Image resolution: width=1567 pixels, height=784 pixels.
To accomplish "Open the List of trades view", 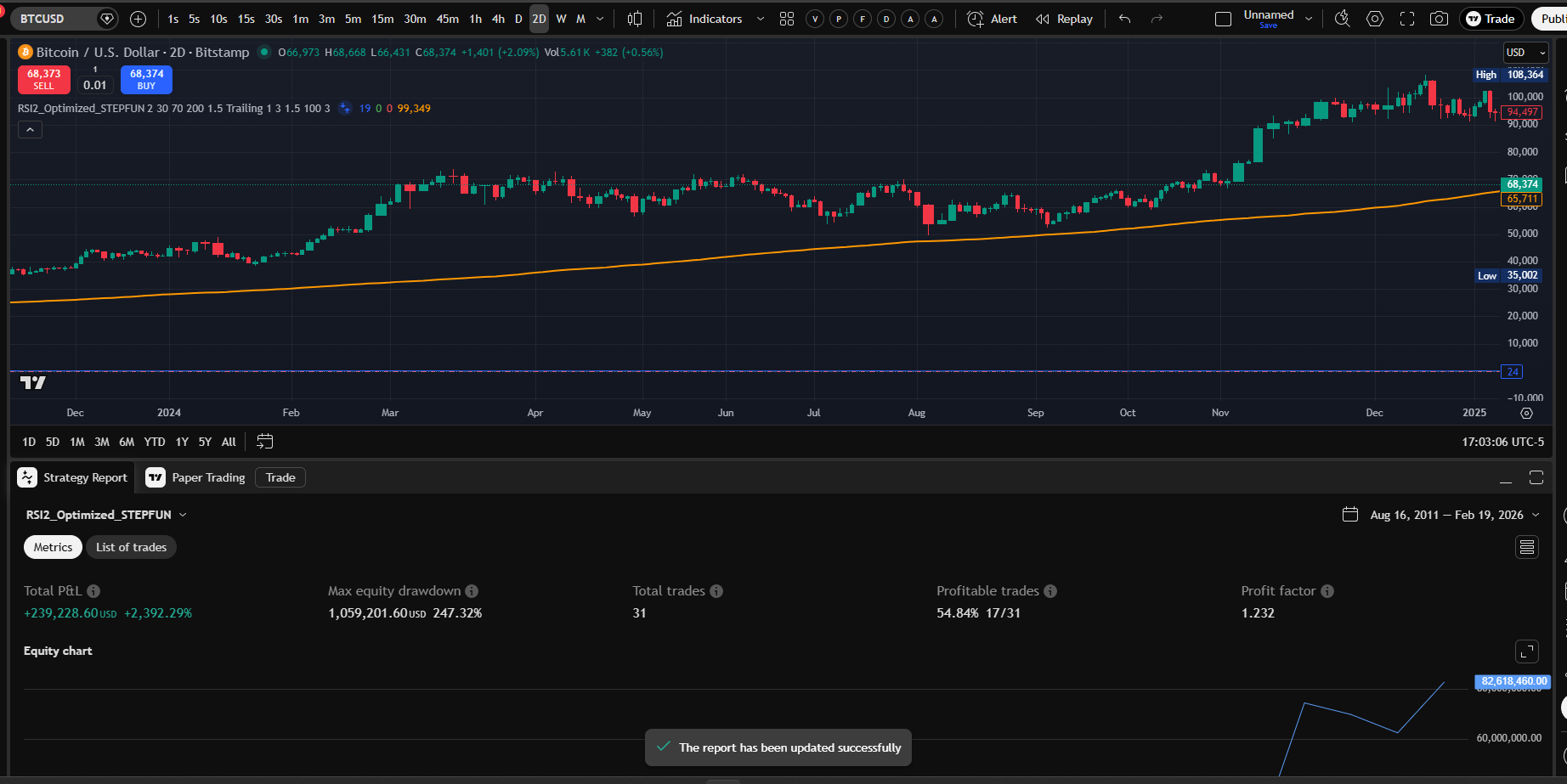I will click(131, 546).
